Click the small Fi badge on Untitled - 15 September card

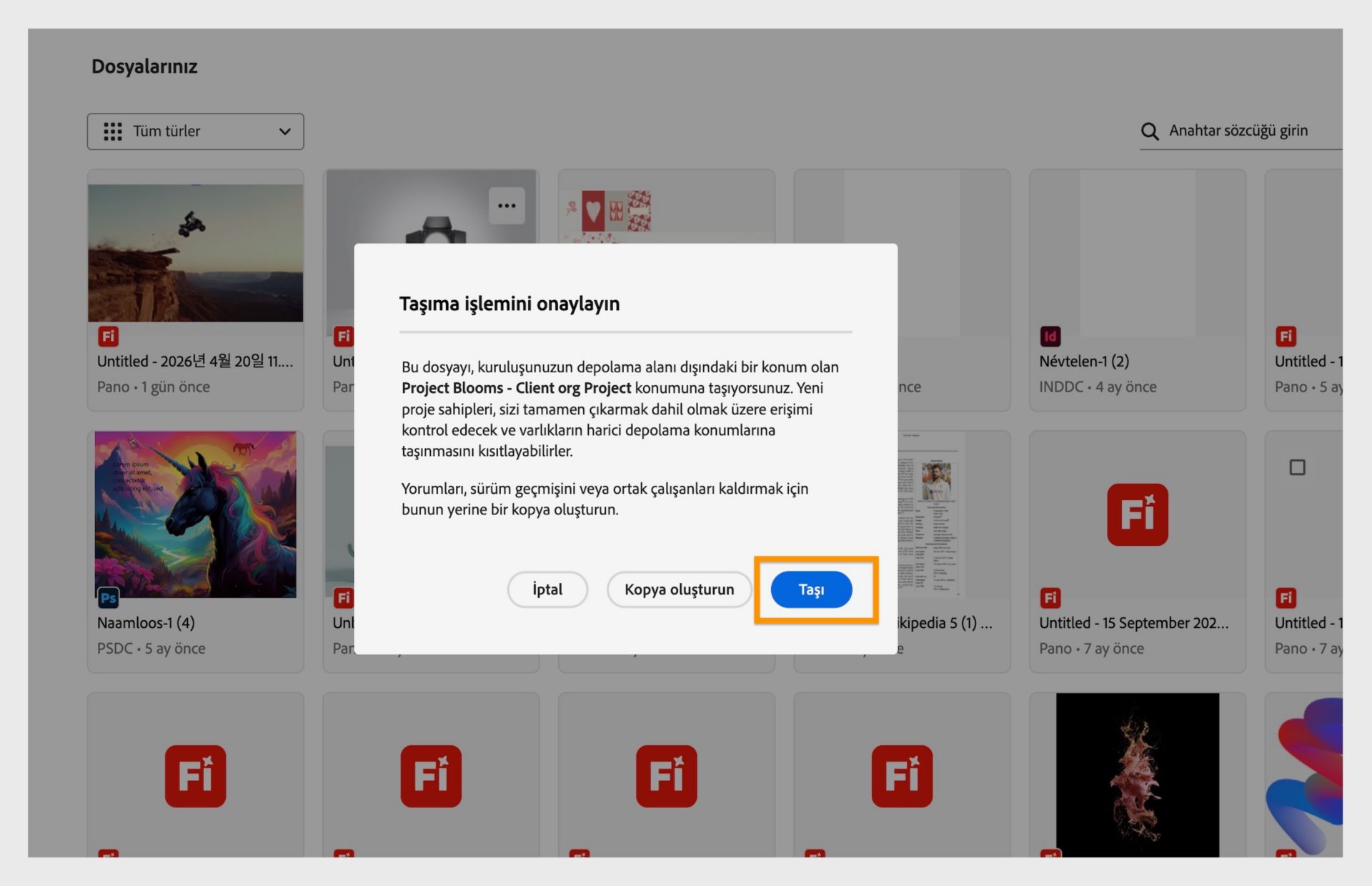coord(1050,597)
